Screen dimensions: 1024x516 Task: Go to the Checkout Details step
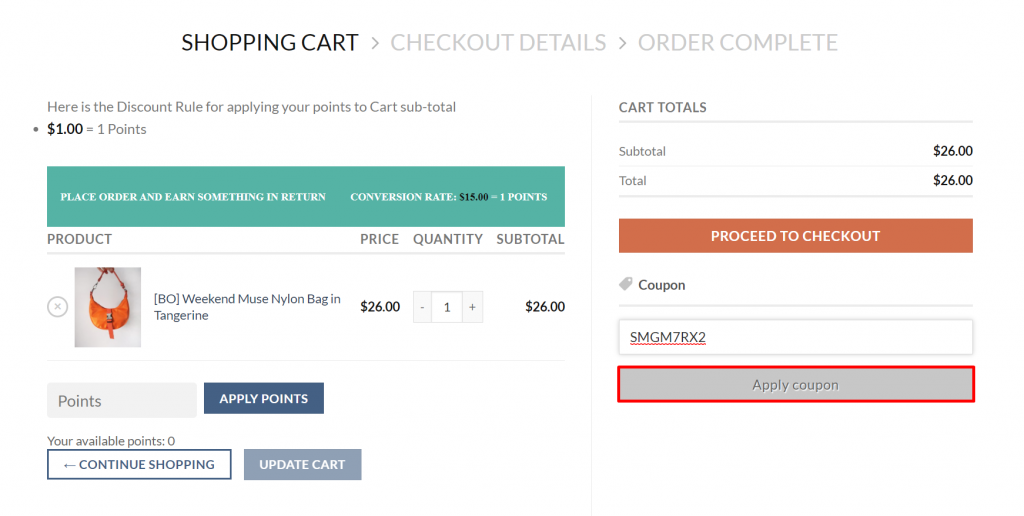[x=498, y=42]
